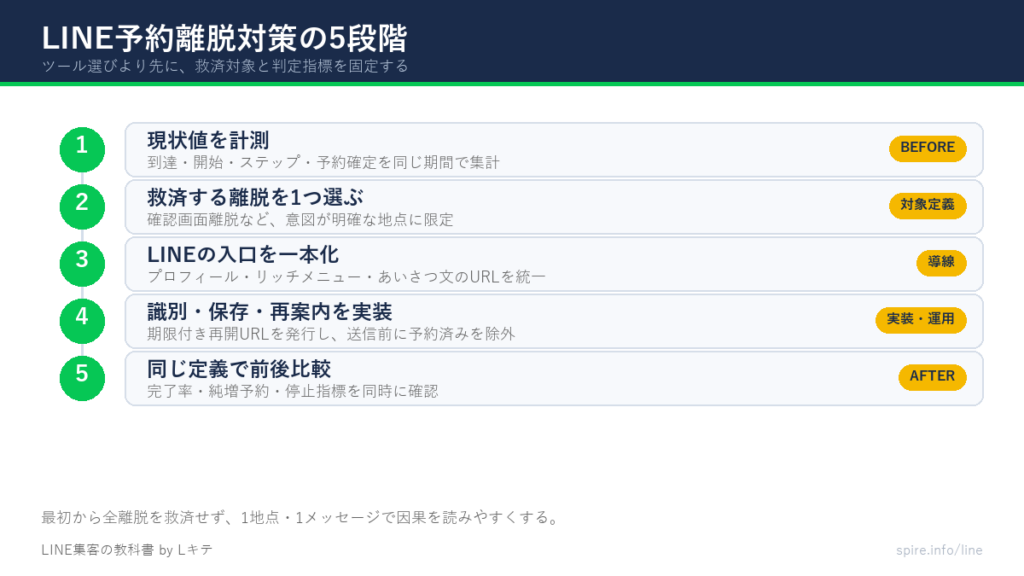Click the 現状値を計測 step heading

coord(208,140)
